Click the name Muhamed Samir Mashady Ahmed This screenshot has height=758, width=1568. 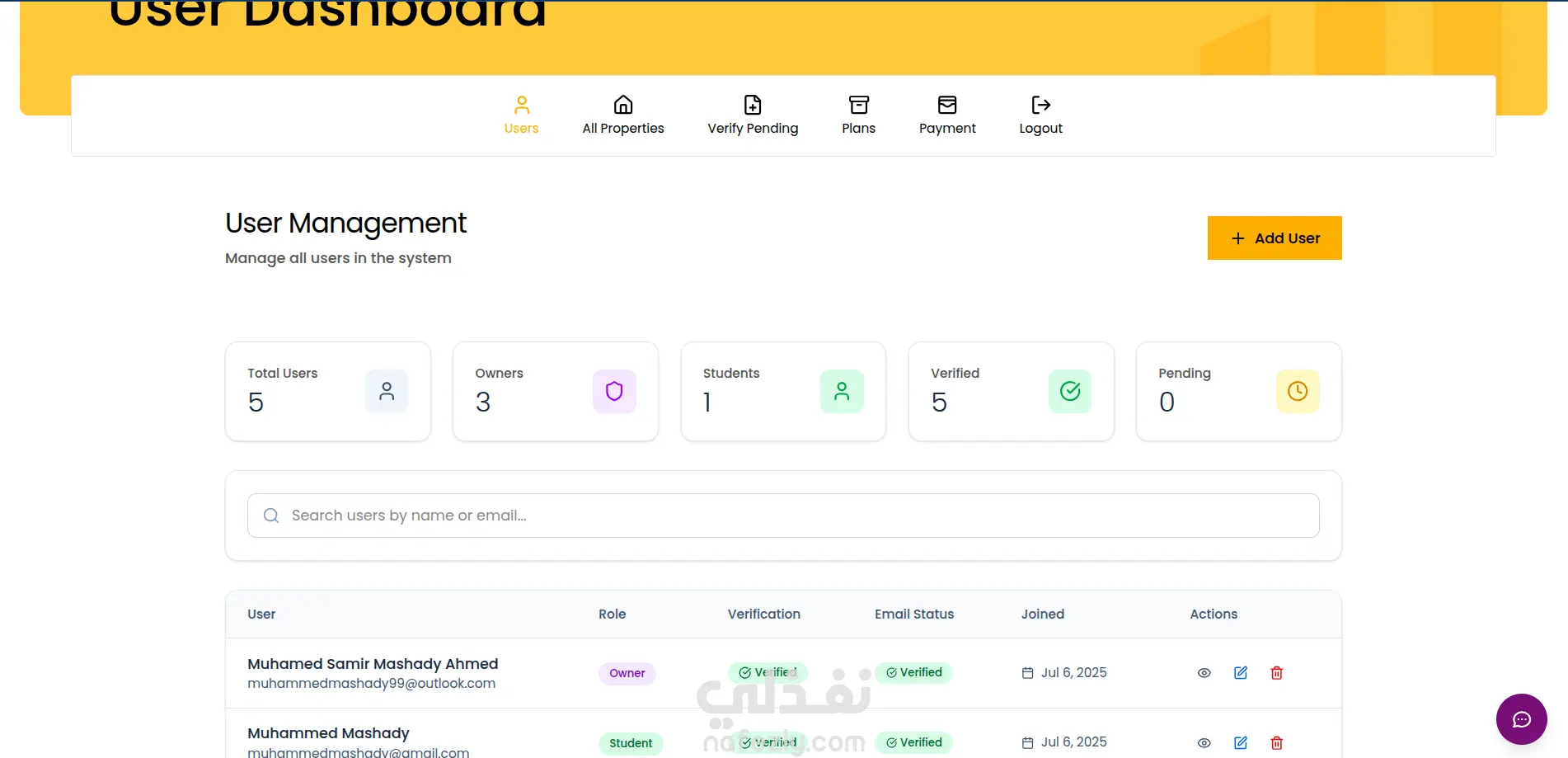tap(373, 664)
